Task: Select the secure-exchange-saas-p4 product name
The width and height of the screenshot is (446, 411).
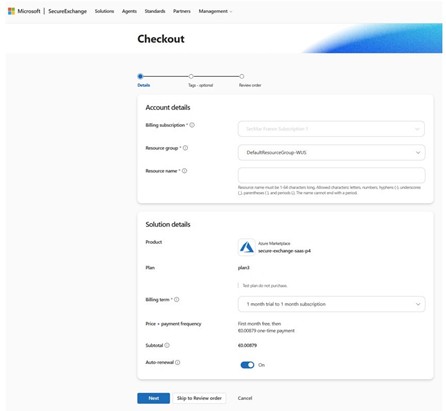Action: tap(284, 251)
